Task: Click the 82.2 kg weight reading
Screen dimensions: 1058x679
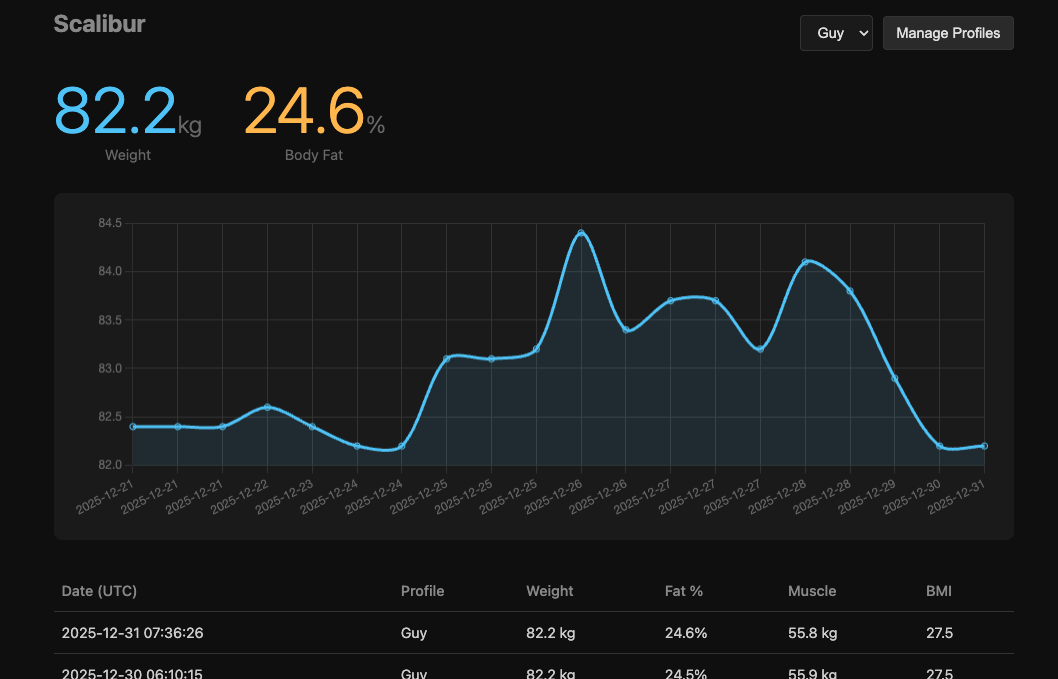Action: click(127, 112)
